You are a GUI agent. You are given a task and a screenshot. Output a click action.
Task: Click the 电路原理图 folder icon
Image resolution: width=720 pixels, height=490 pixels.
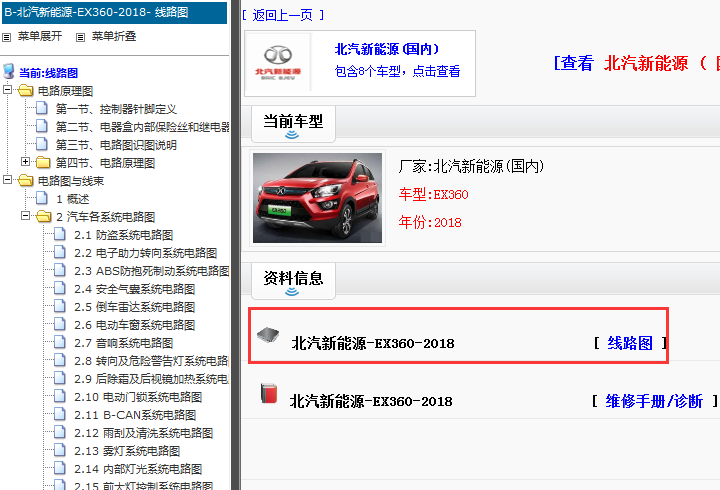pyautogui.click(x=25, y=90)
